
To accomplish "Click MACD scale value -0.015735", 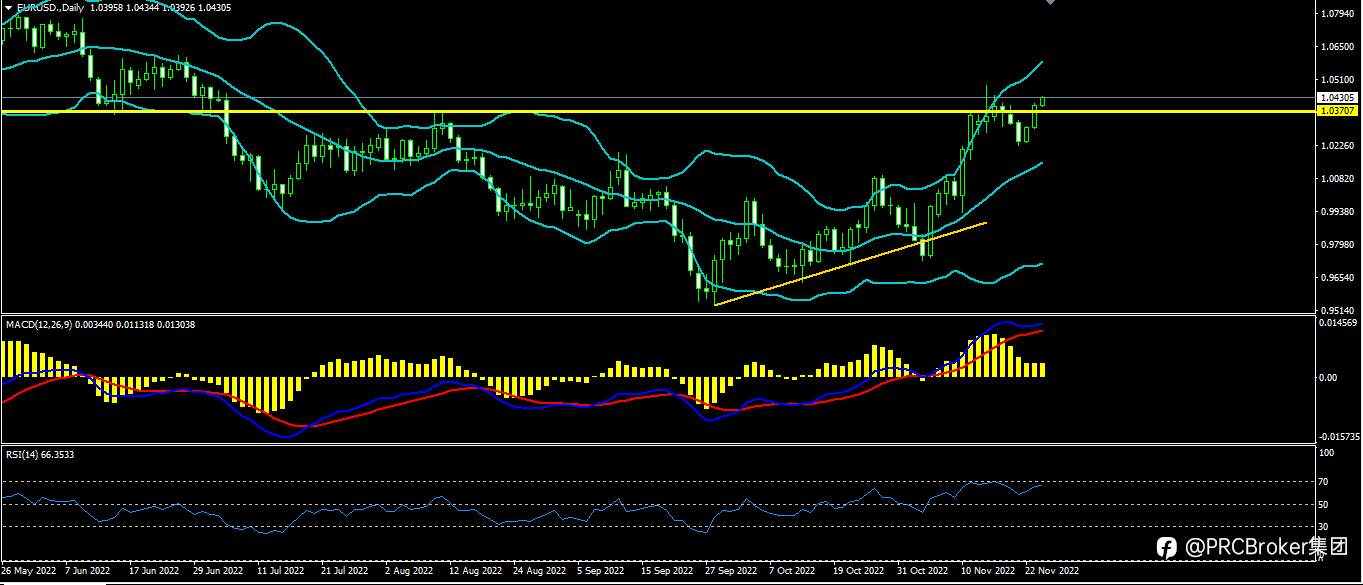I will click(x=1339, y=436).
